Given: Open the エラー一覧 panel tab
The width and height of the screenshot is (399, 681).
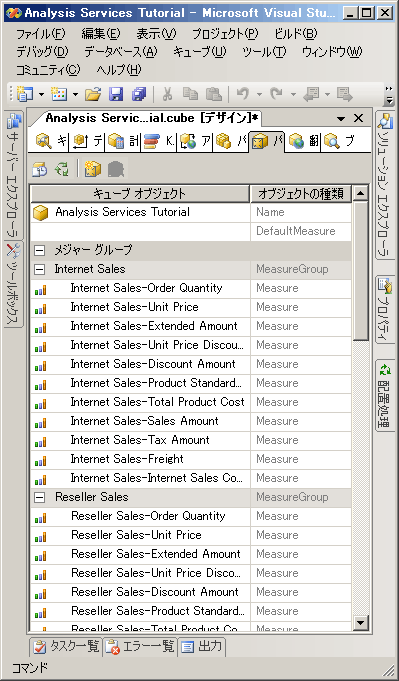Looking at the screenshot, I should click(140, 646).
